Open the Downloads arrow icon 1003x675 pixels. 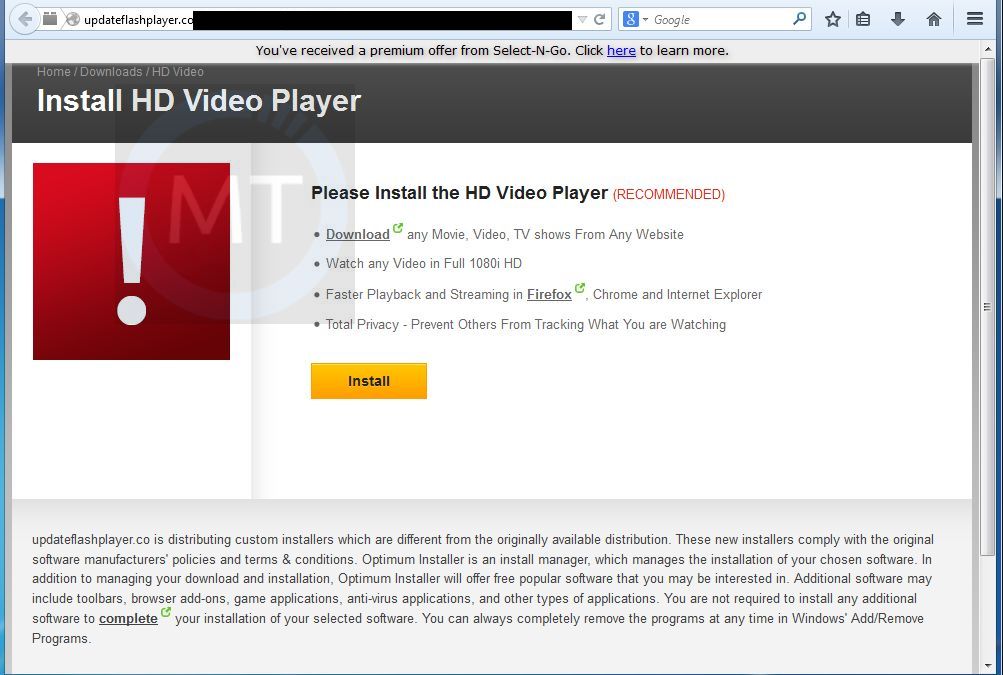[x=896, y=18]
